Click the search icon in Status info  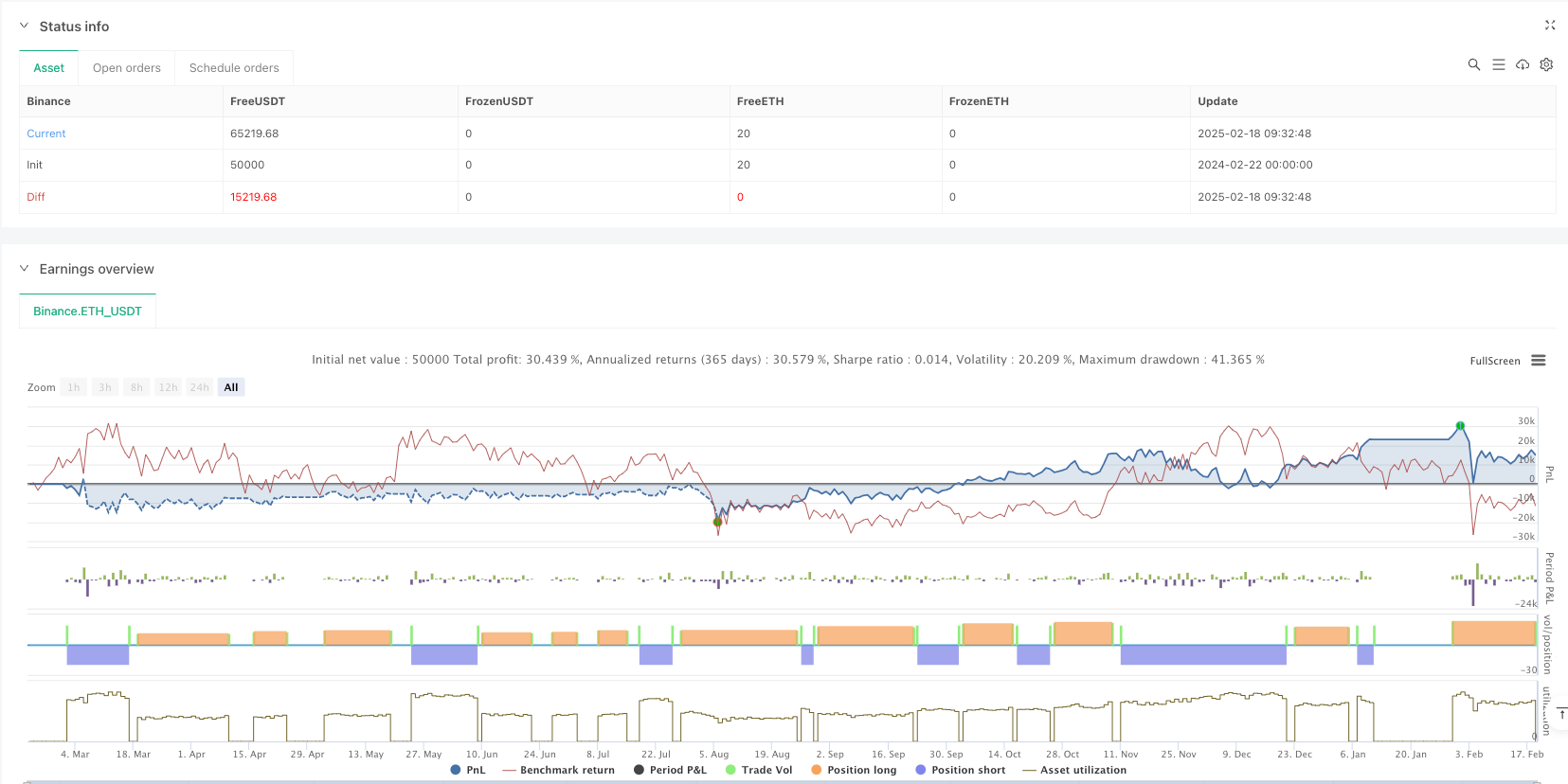click(1473, 64)
